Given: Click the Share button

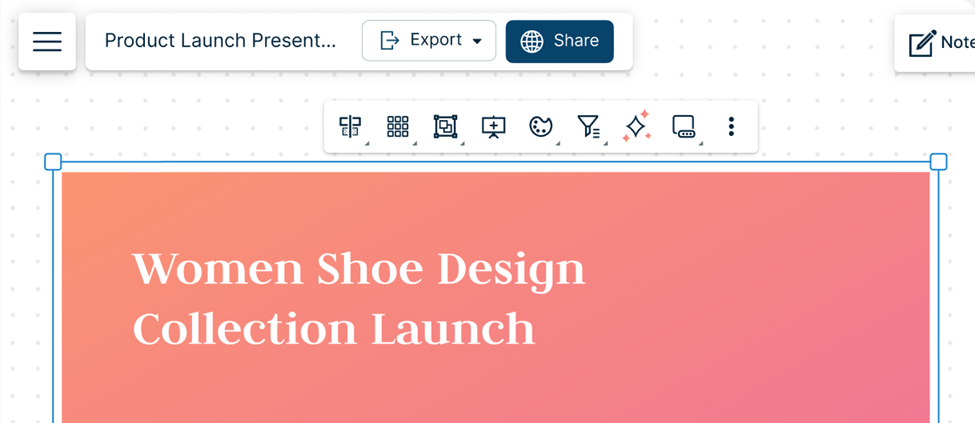Looking at the screenshot, I should click(x=559, y=41).
